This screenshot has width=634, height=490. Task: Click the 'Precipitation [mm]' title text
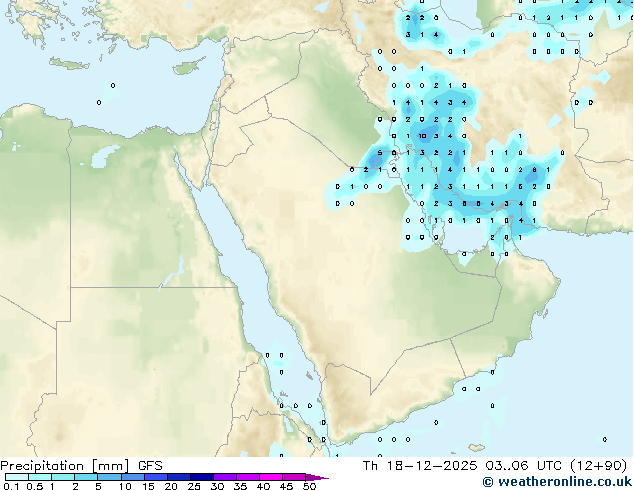65,466
